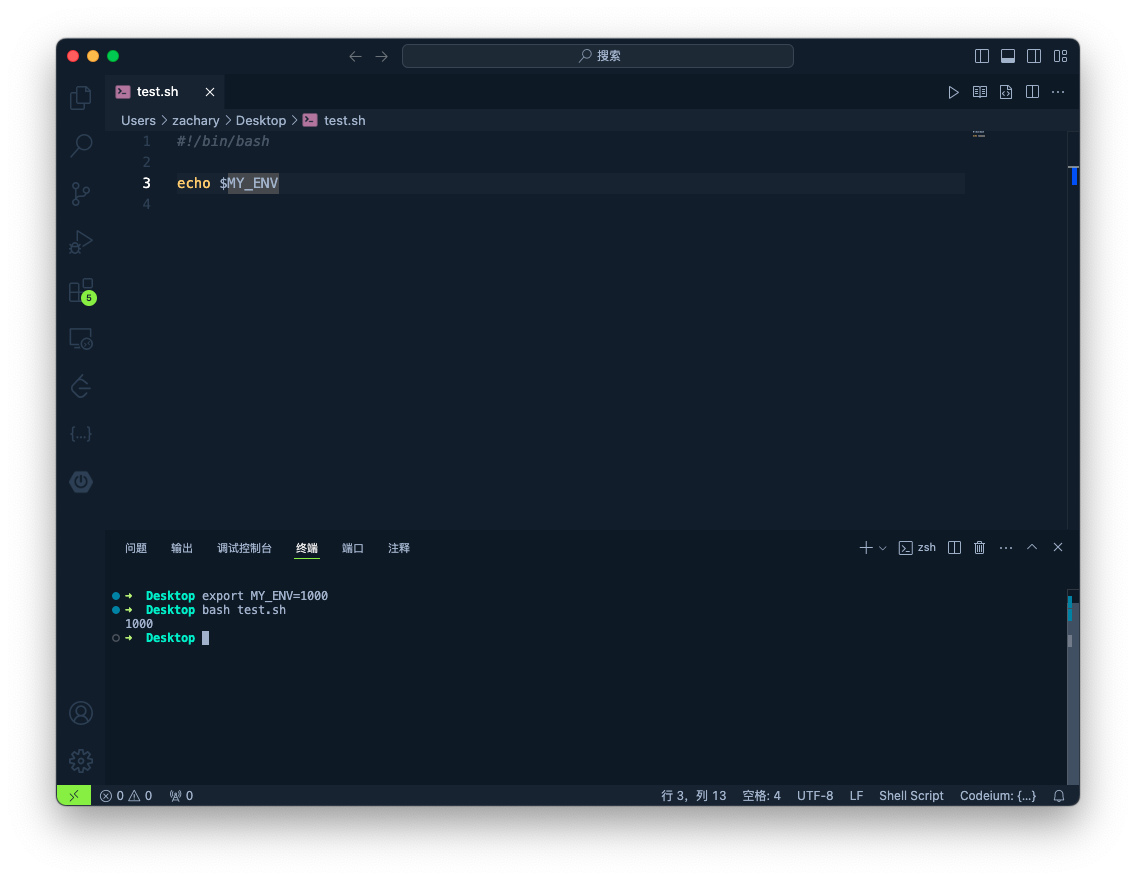Click the test.sh breadcrumb
This screenshot has height=880, width=1136.
click(x=335, y=121)
